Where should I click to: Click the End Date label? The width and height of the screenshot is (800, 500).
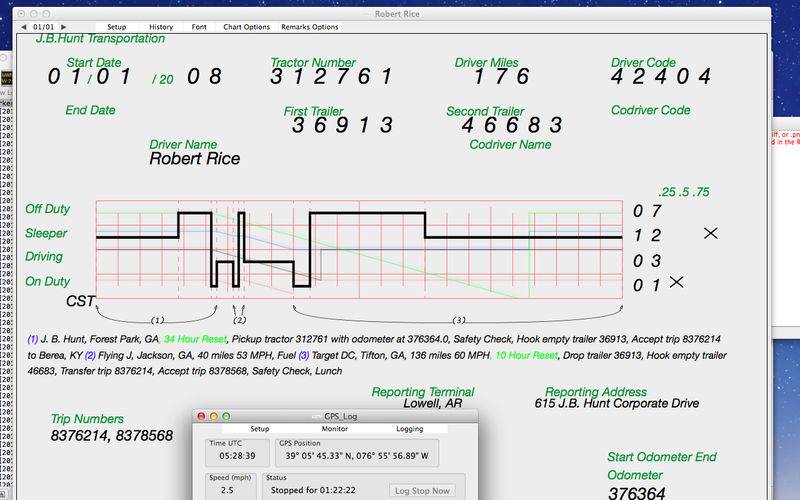[90, 110]
